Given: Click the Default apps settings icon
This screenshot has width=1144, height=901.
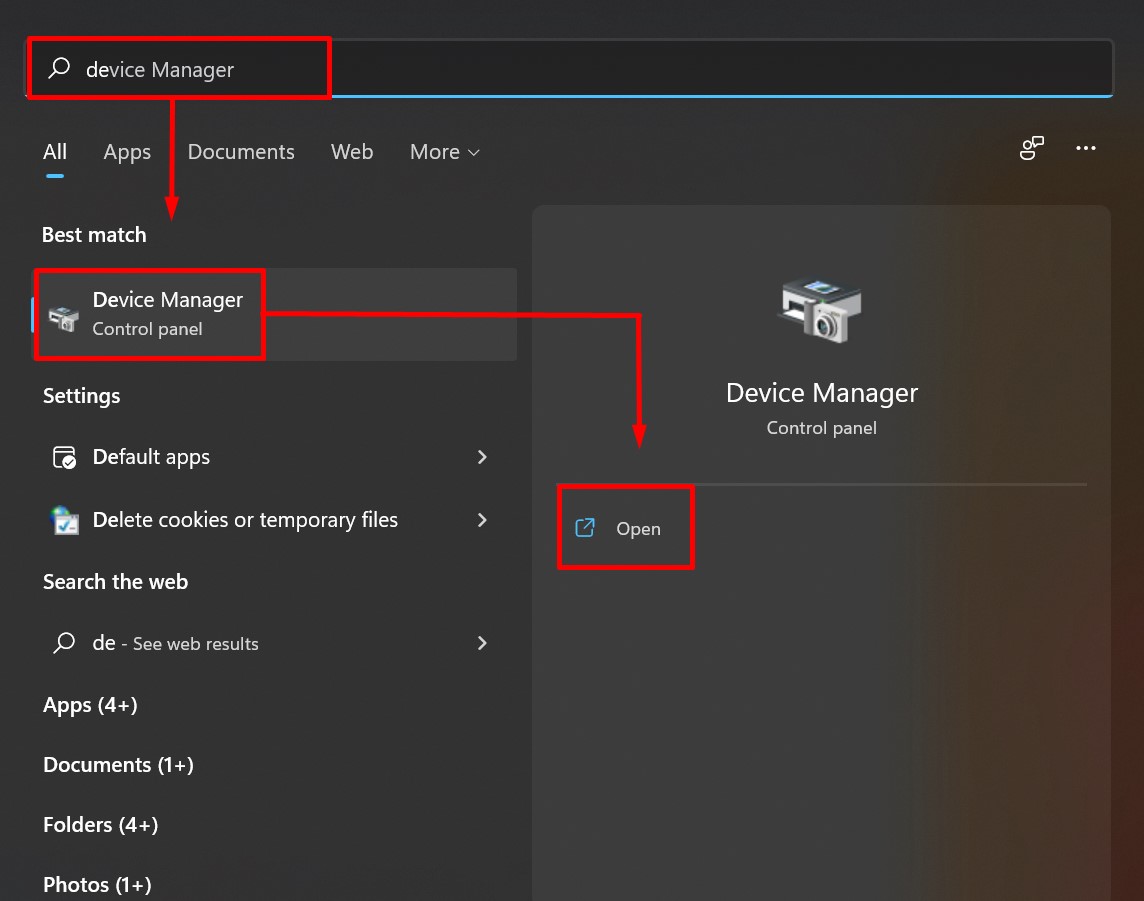Looking at the screenshot, I should [x=64, y=458].
